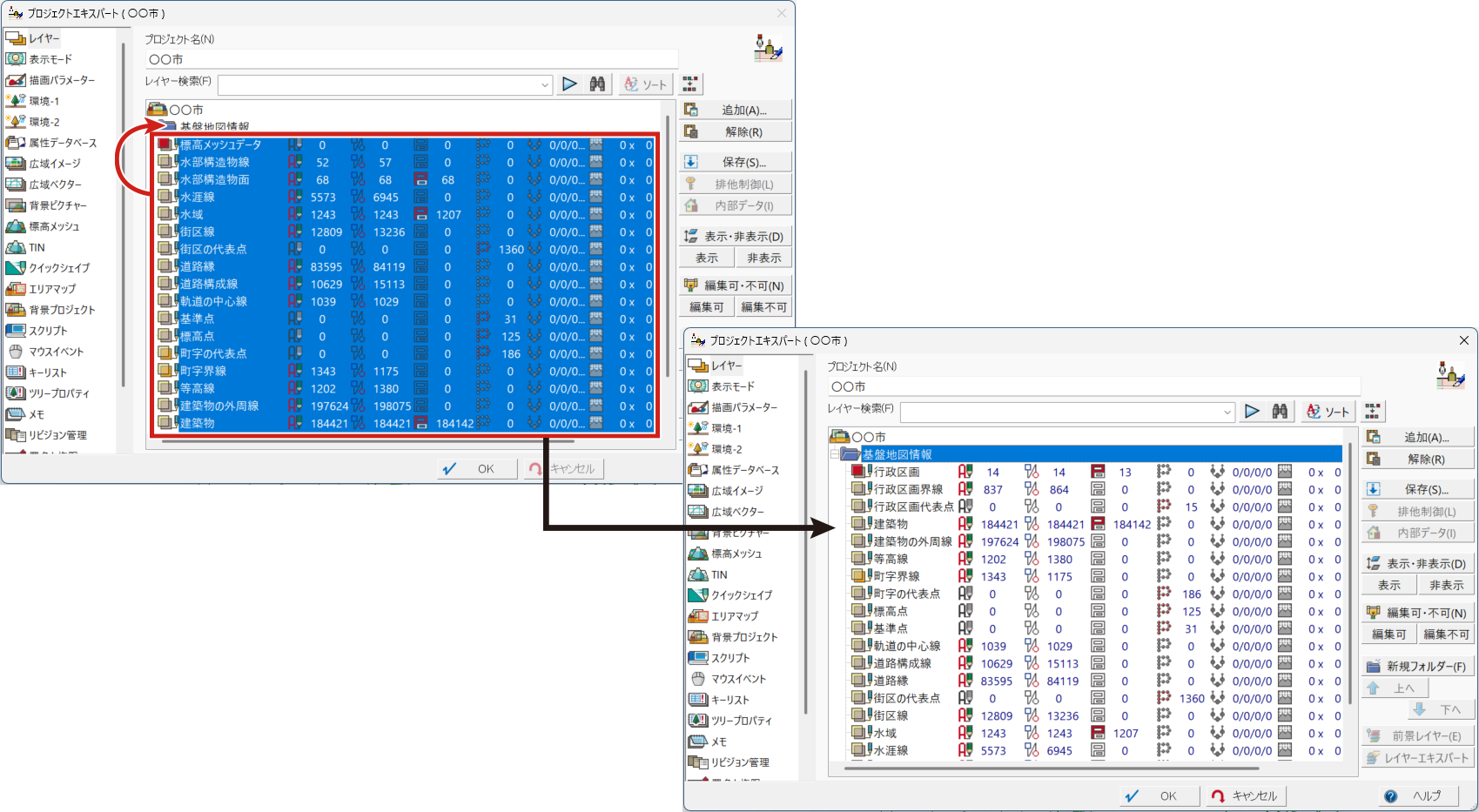Image resolution: width=1479 pixels, height=812 pixels.
Task: Click the tree layout icon beside ソート in back dialog
Action: pos(690,84)
